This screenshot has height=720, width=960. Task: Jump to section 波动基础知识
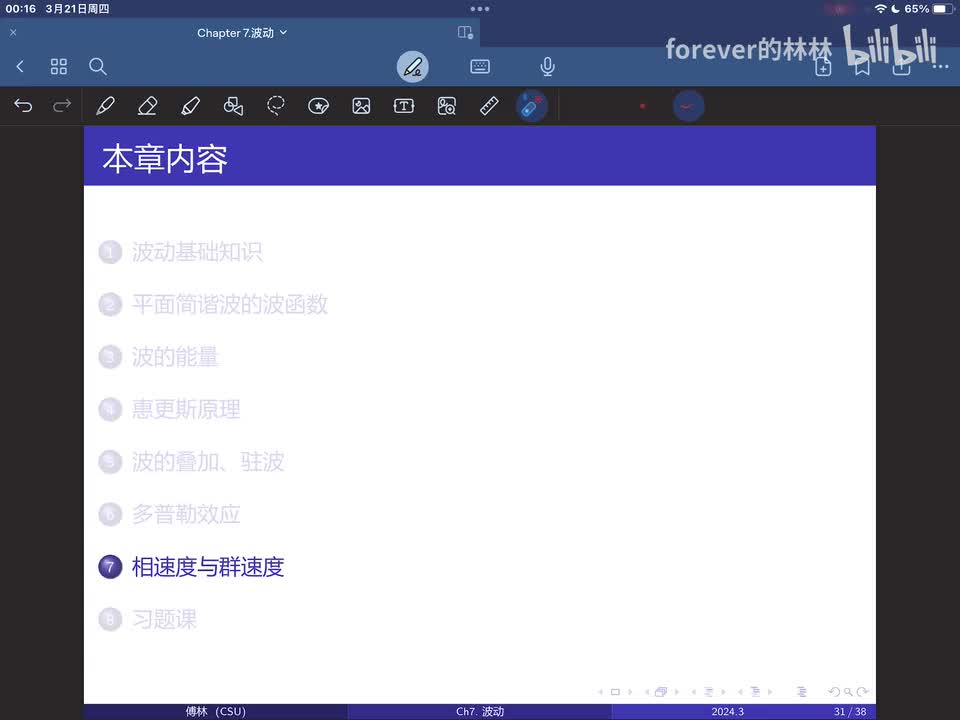coord(197,252)
